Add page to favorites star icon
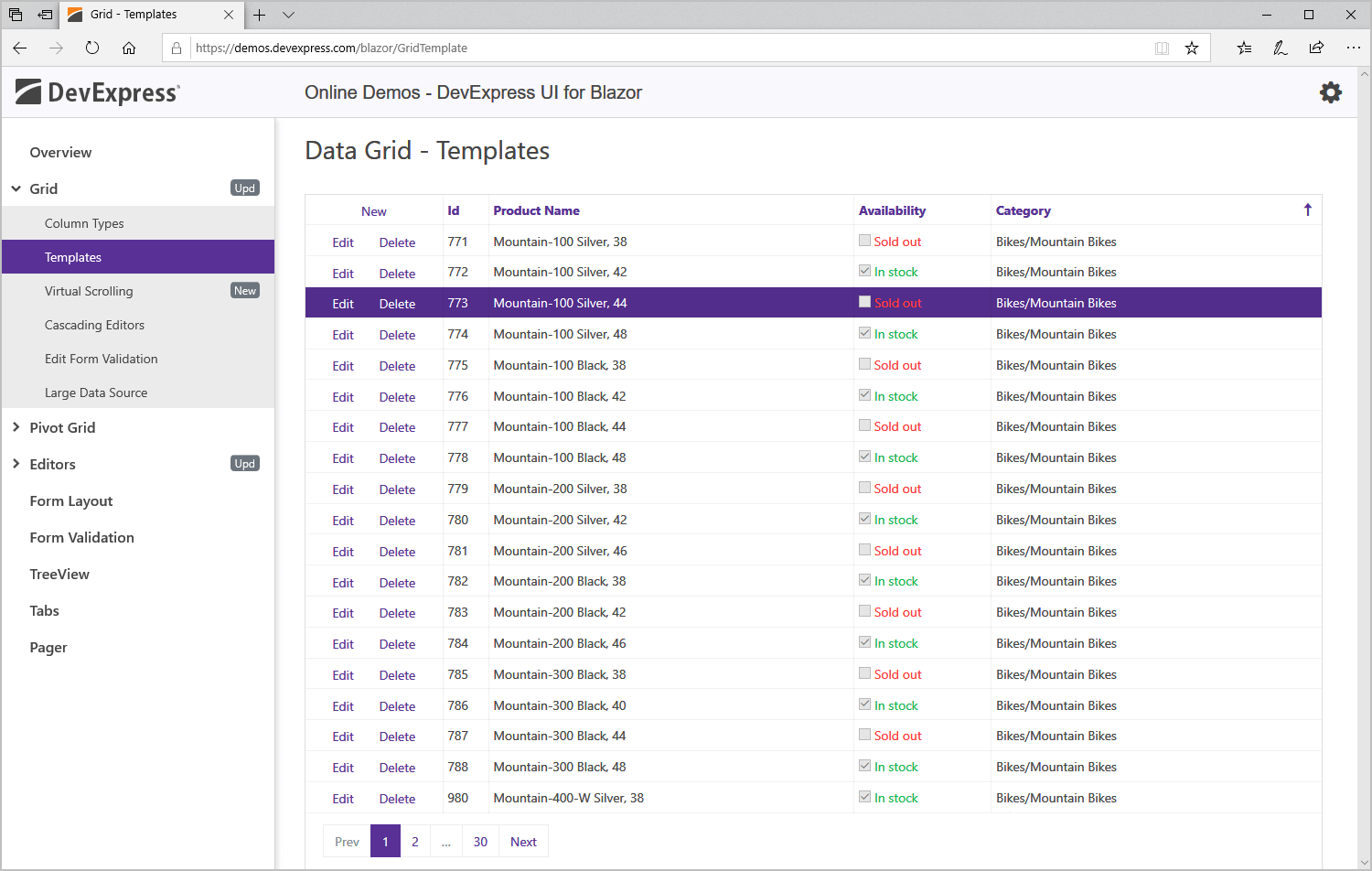 (1191, 48)
